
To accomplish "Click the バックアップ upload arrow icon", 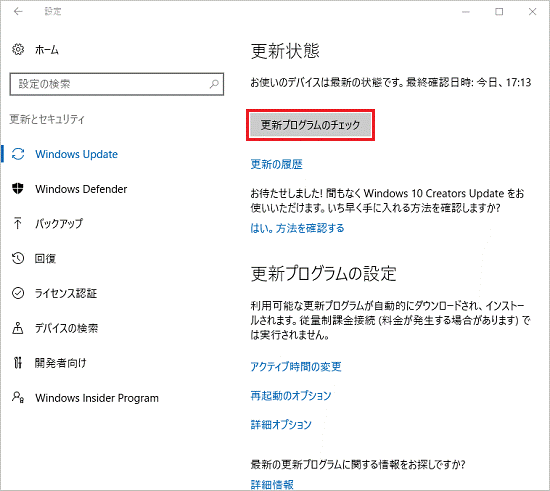I will tap(18, 223).
